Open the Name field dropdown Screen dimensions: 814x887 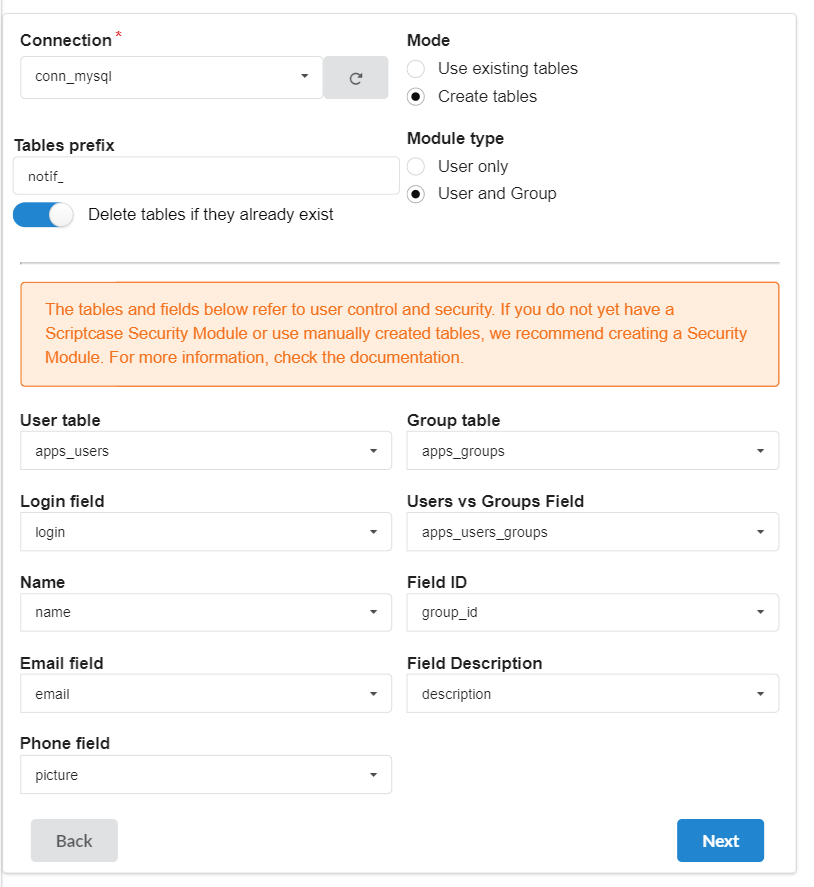coord(205,612)
